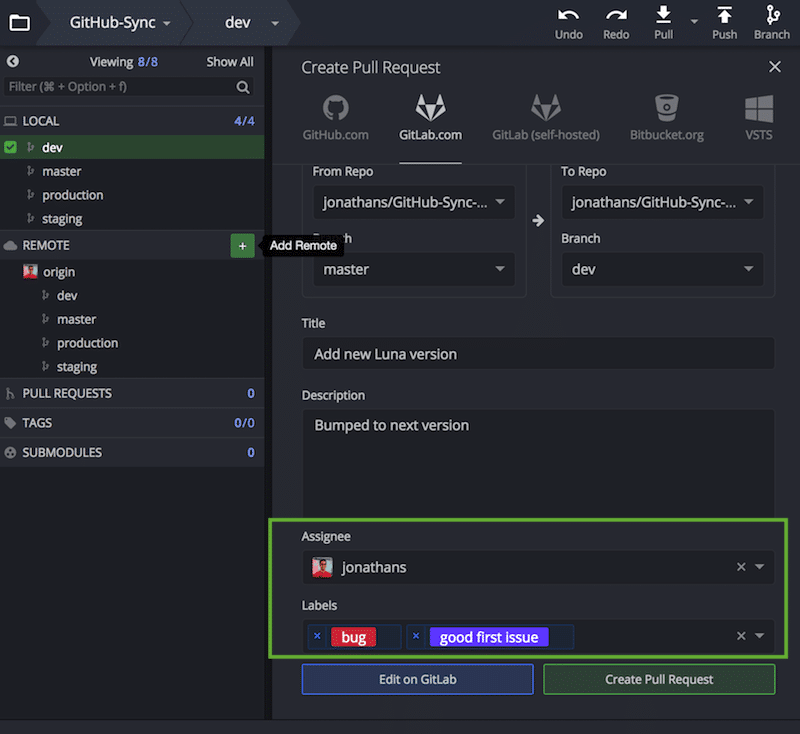
Task: Create a new branch via Branch icon
Action: coord(772,23)
